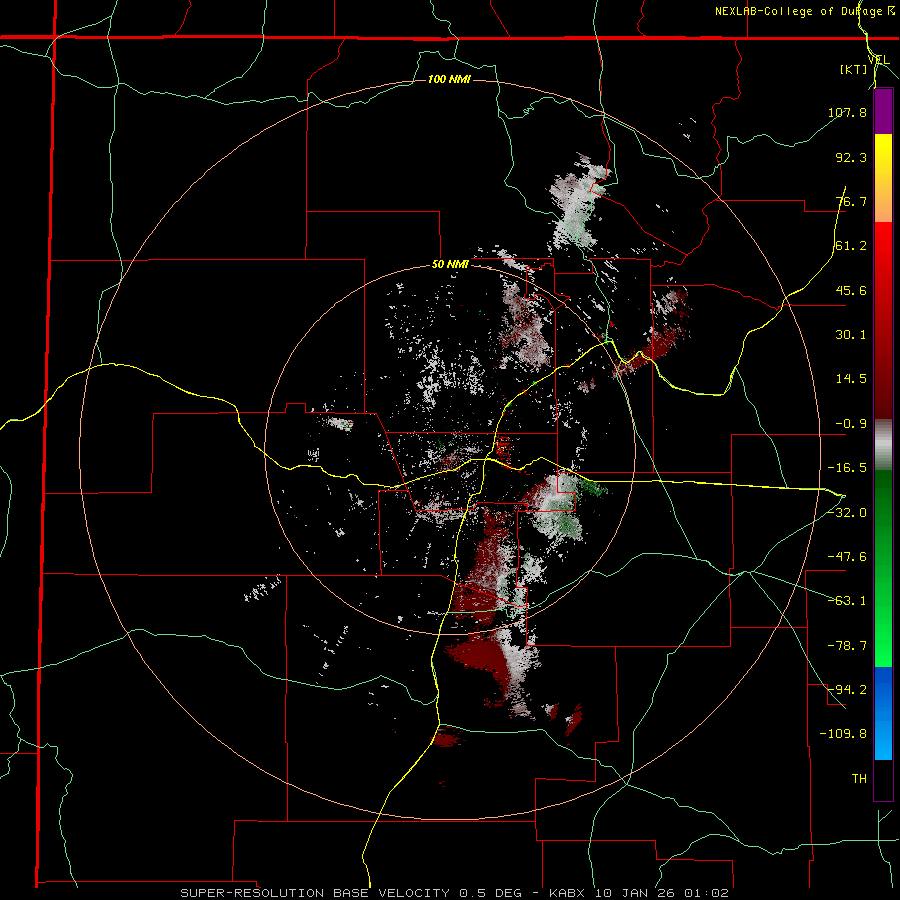Viewport: 900px width, 900px height.
Task: Click the TH legend label
Action: coord(859,778)
